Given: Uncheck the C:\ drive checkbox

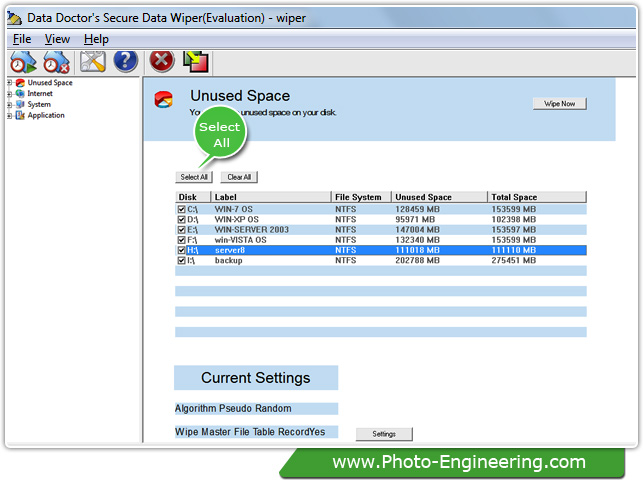Looking at the screenshot, I should [182, 209].
